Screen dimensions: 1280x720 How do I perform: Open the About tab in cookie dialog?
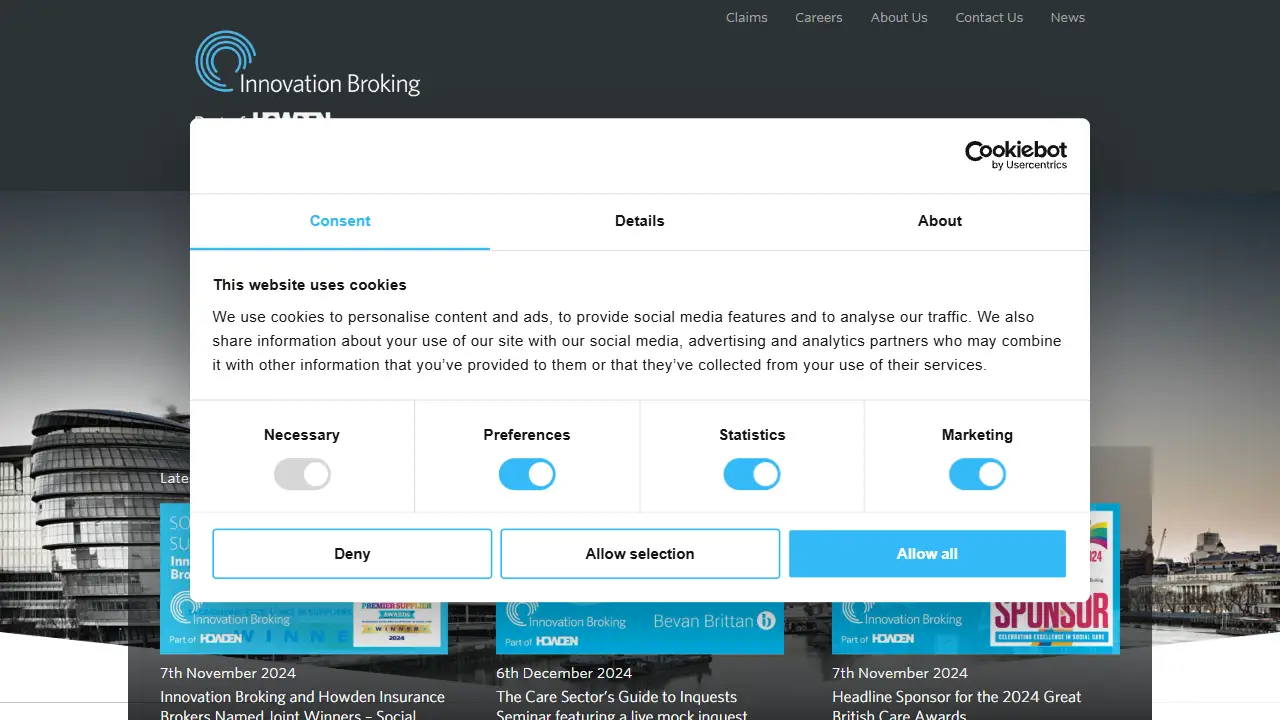[x=940, y=221]
